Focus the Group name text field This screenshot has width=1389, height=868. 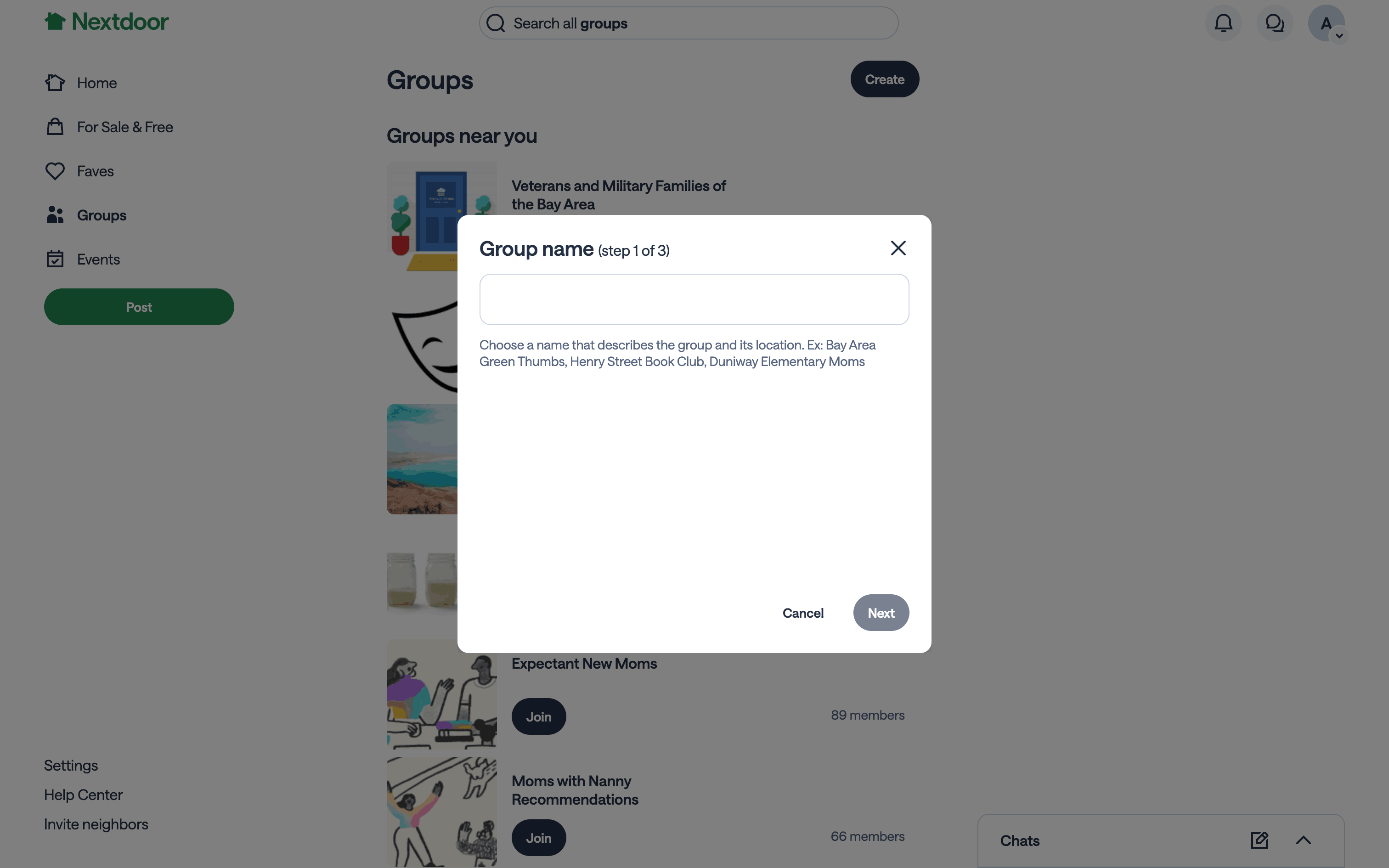click(x=694, y=299)
